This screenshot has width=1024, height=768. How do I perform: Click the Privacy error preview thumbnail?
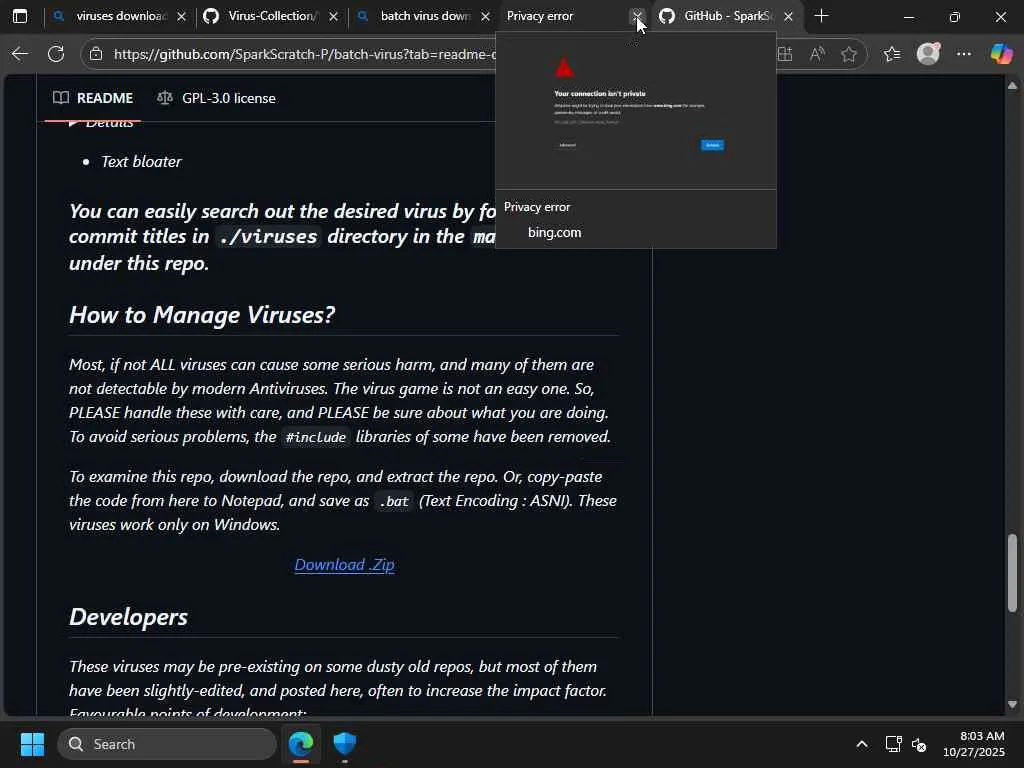636,111
